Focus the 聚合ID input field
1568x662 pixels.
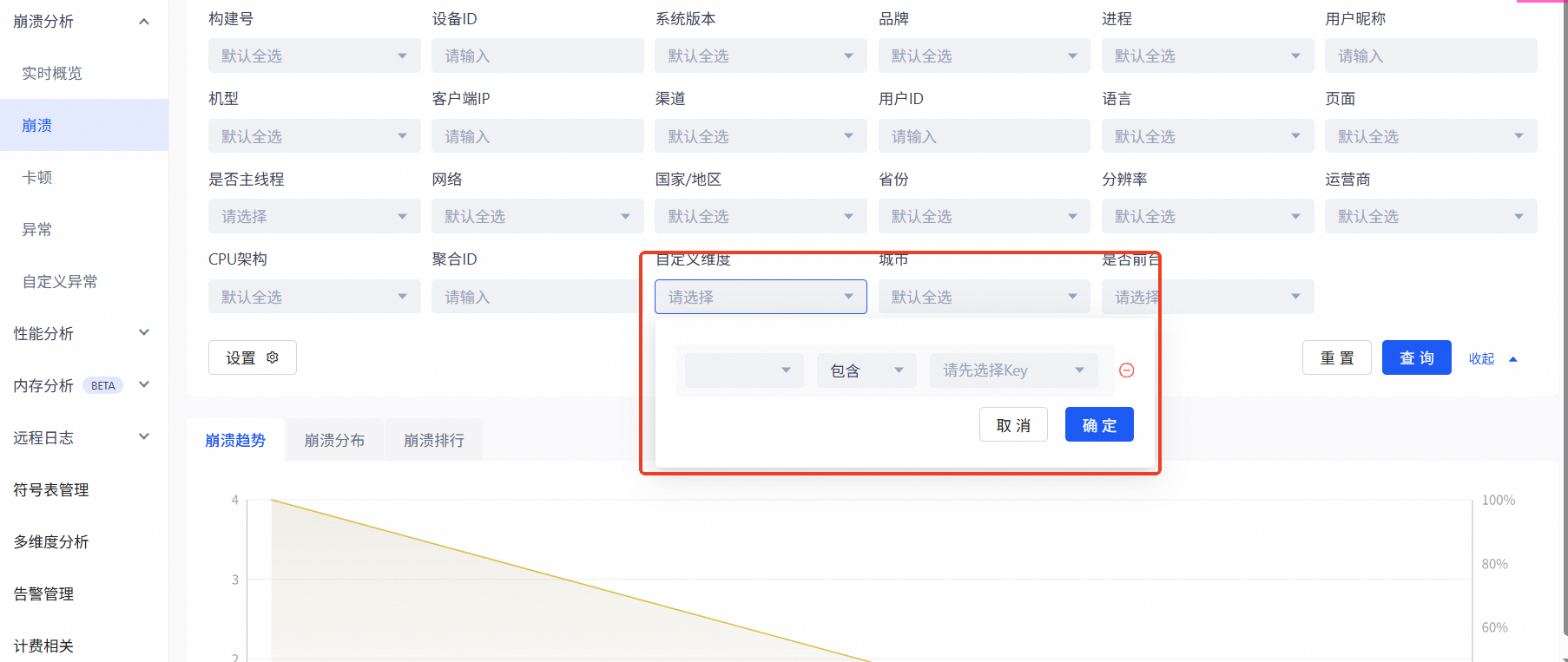[537, 297]
